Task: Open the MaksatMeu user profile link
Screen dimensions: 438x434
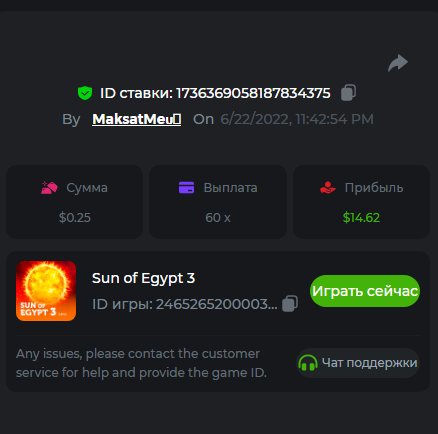Action: (137, 119)
